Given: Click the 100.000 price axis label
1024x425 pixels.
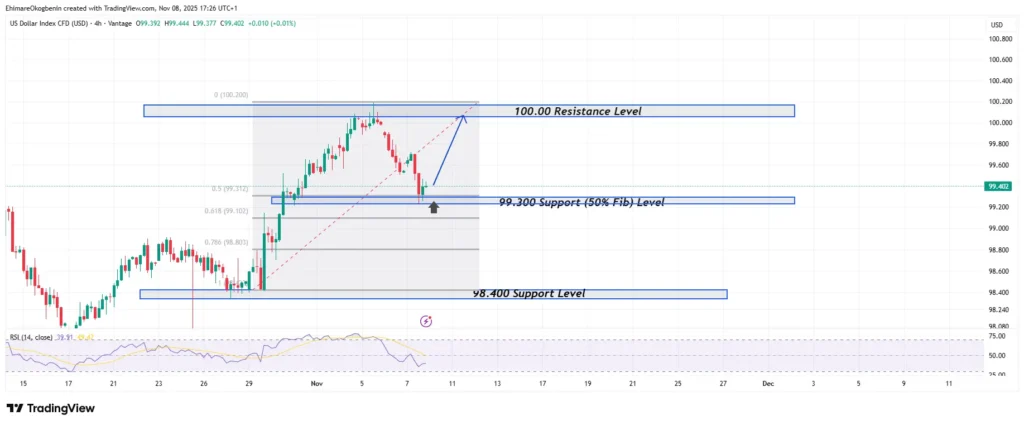Looking at the screenshot, I should point(1000,123).
